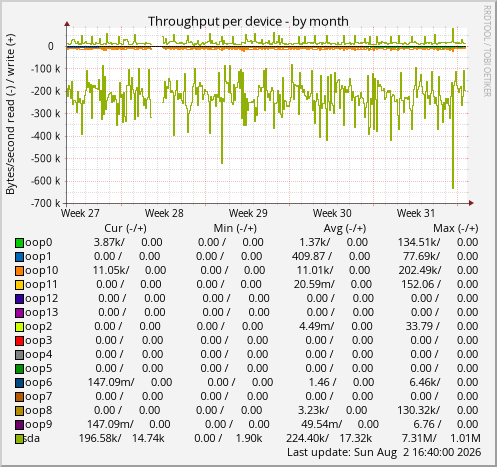Click the 'Week 29' x-axis label

pyautogui.click(x=248, y=213)
